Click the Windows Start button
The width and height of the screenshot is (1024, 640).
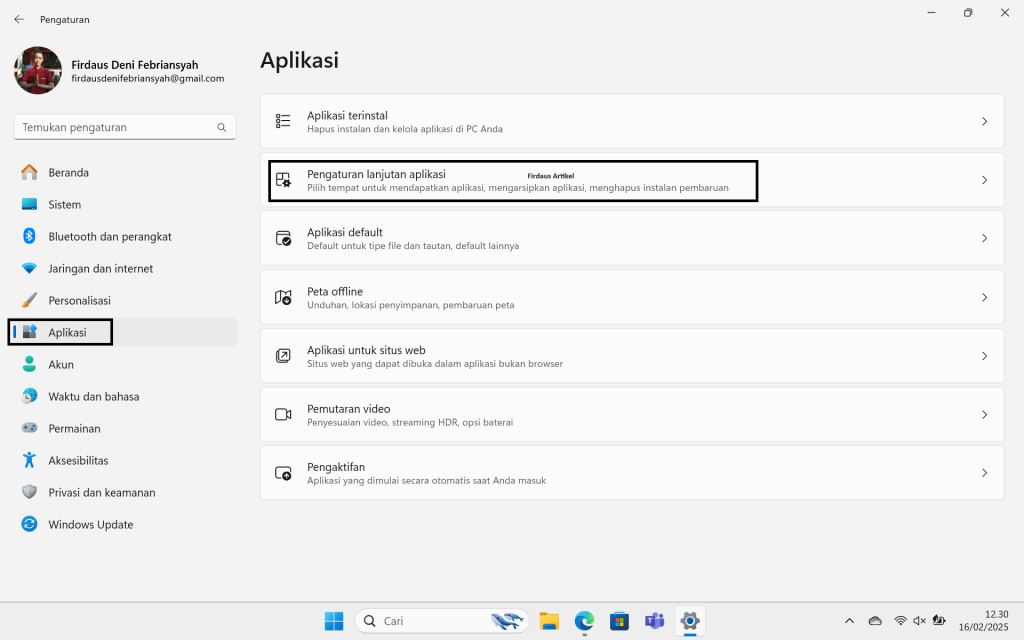coord(334,621)
